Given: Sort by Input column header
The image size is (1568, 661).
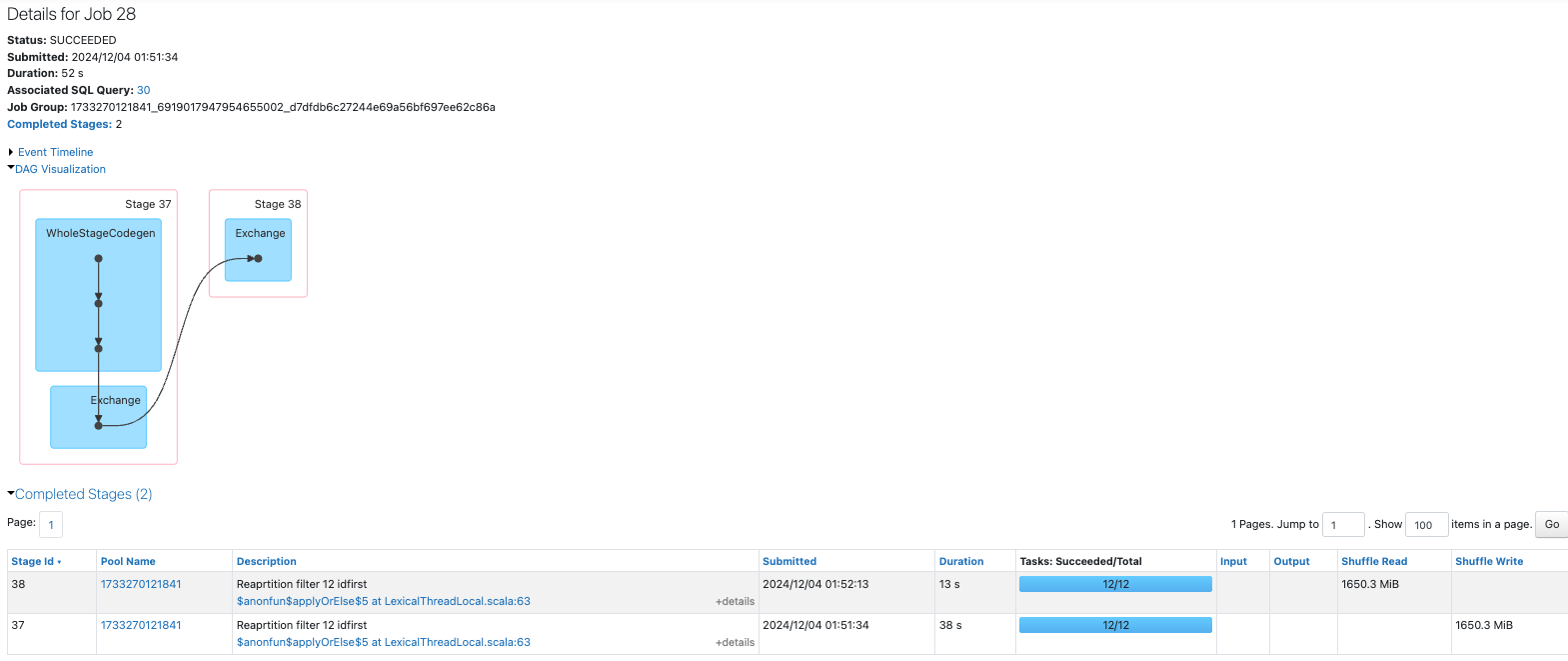Looking at the screenshot, I should (1233, 561).
